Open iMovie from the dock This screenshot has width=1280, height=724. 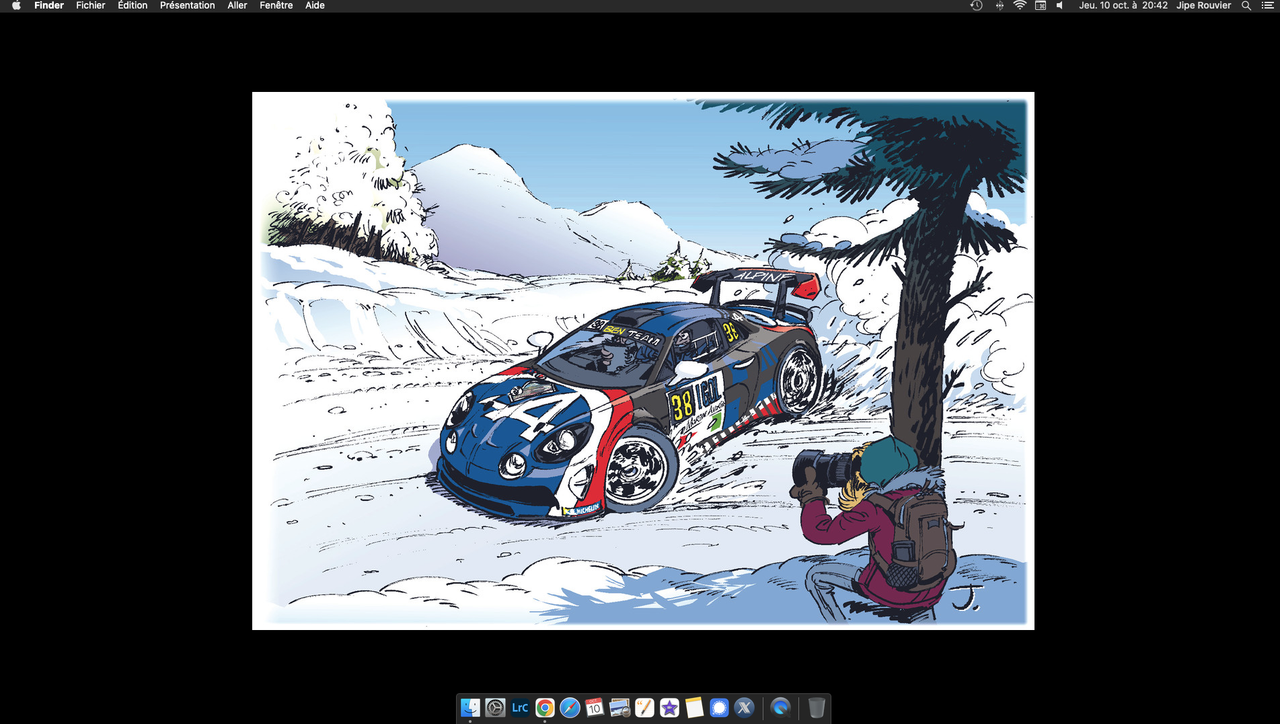click(x=669, y=708)
